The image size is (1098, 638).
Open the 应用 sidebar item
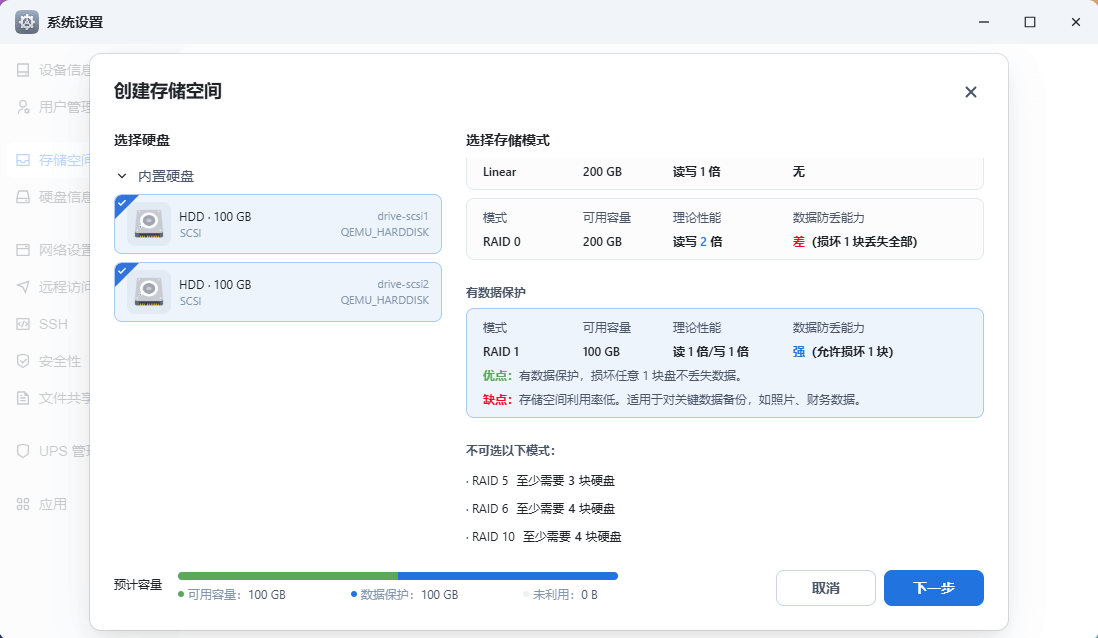point(52,504)
